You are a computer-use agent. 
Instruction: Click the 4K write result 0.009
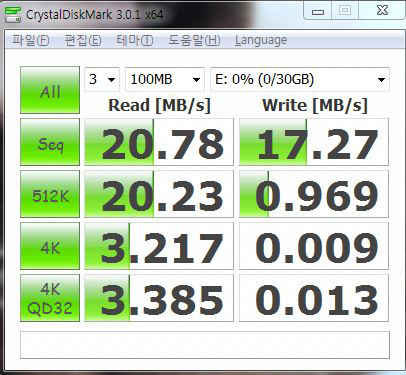point(314,246)
